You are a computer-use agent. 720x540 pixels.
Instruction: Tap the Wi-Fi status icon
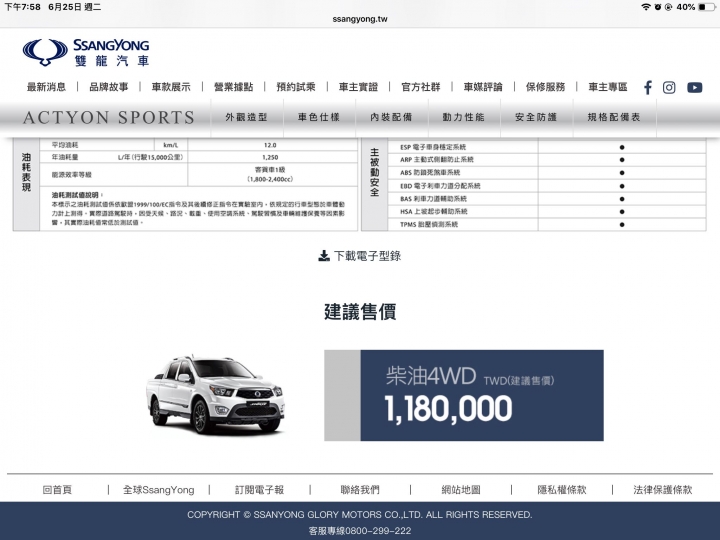646,7
